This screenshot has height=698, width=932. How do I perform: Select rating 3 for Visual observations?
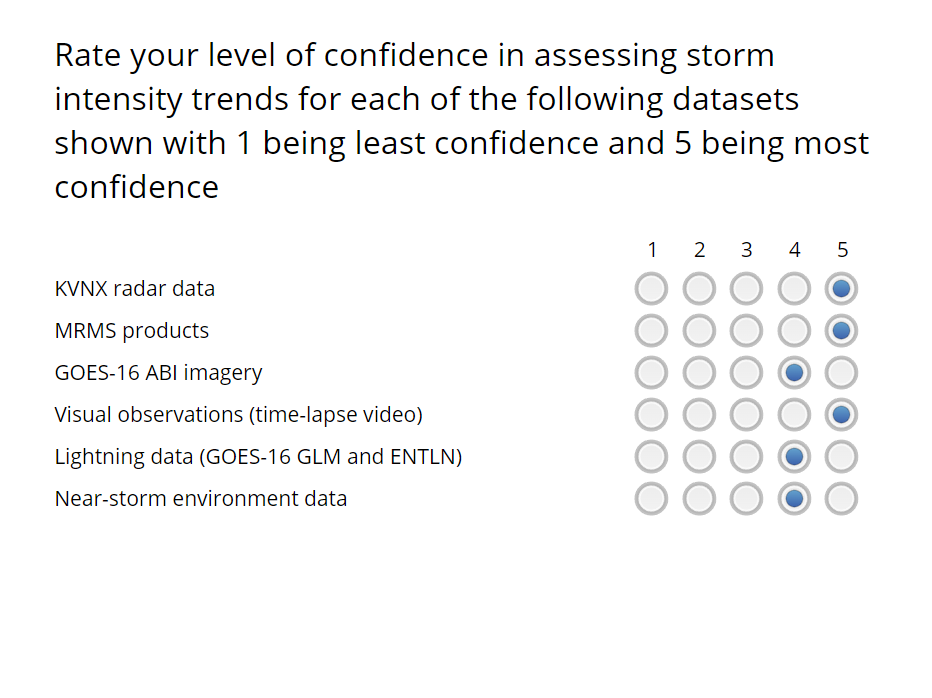point(747,415)
